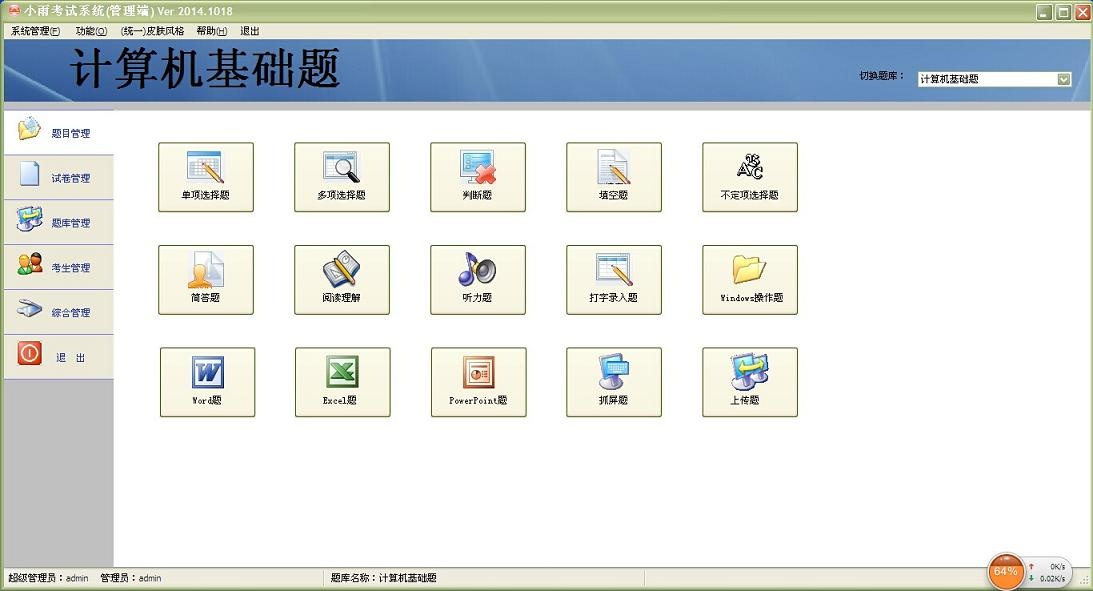Open the 多项选择题 question type
The image size is (1093, 591).
342,177
